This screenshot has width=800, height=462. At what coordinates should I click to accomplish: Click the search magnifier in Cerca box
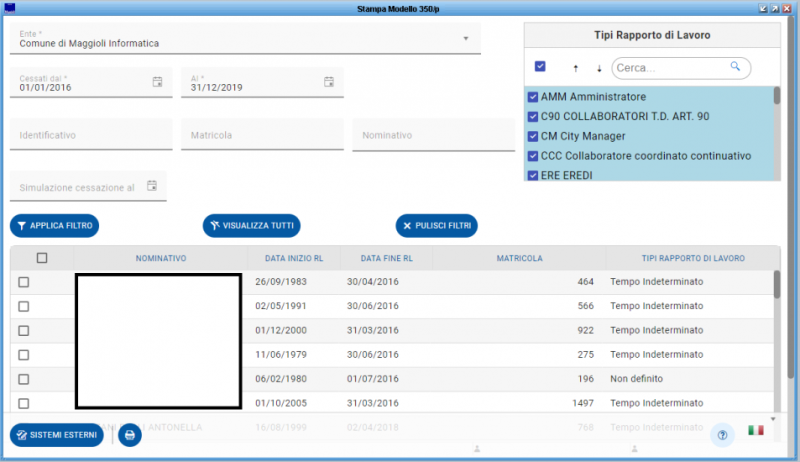(736, 67)
